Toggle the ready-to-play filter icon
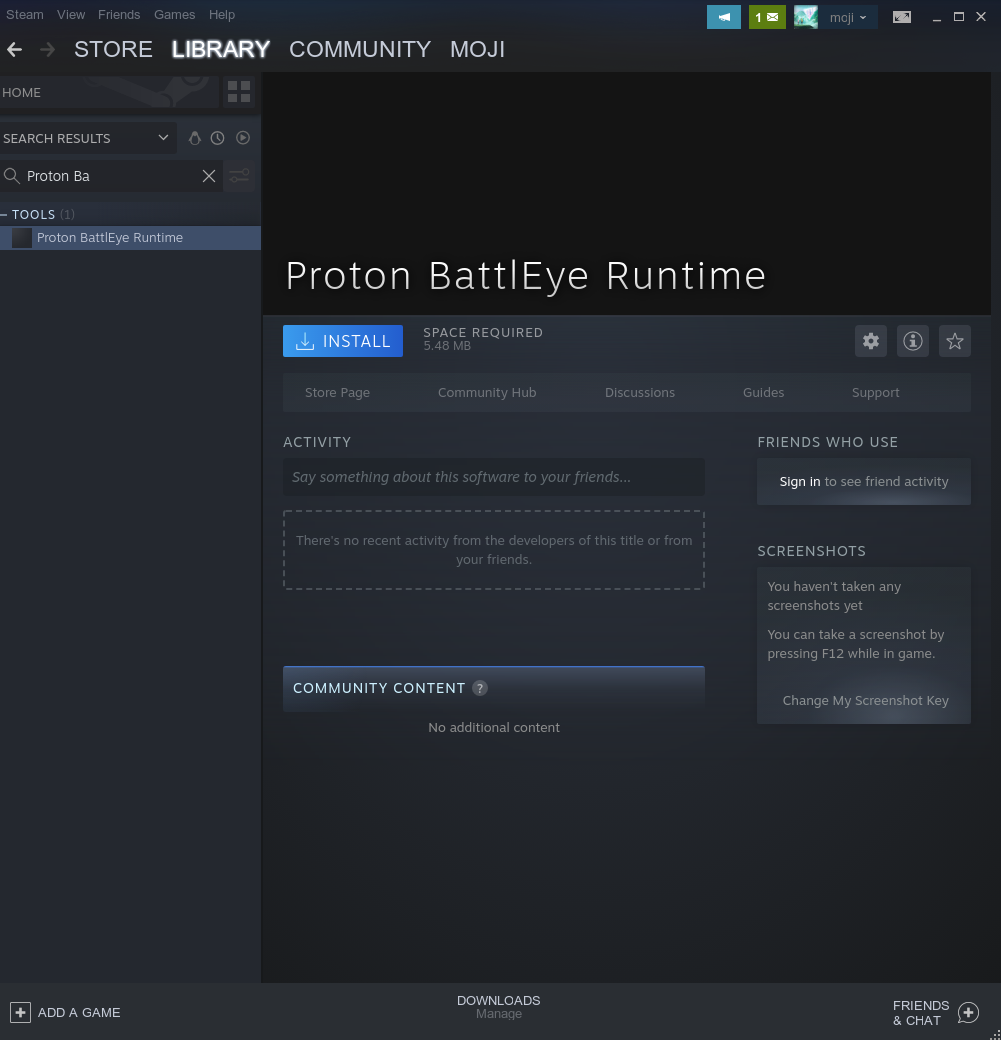The image size is (1001, 1040). [x=243, y=138]
